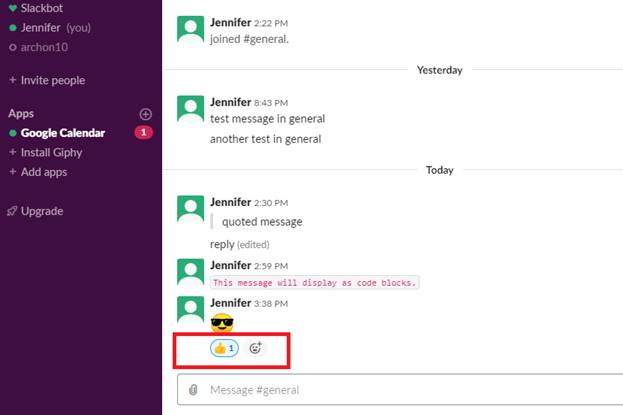
Task: Open the Google Calendar app
Action: [x=63, y=133]
